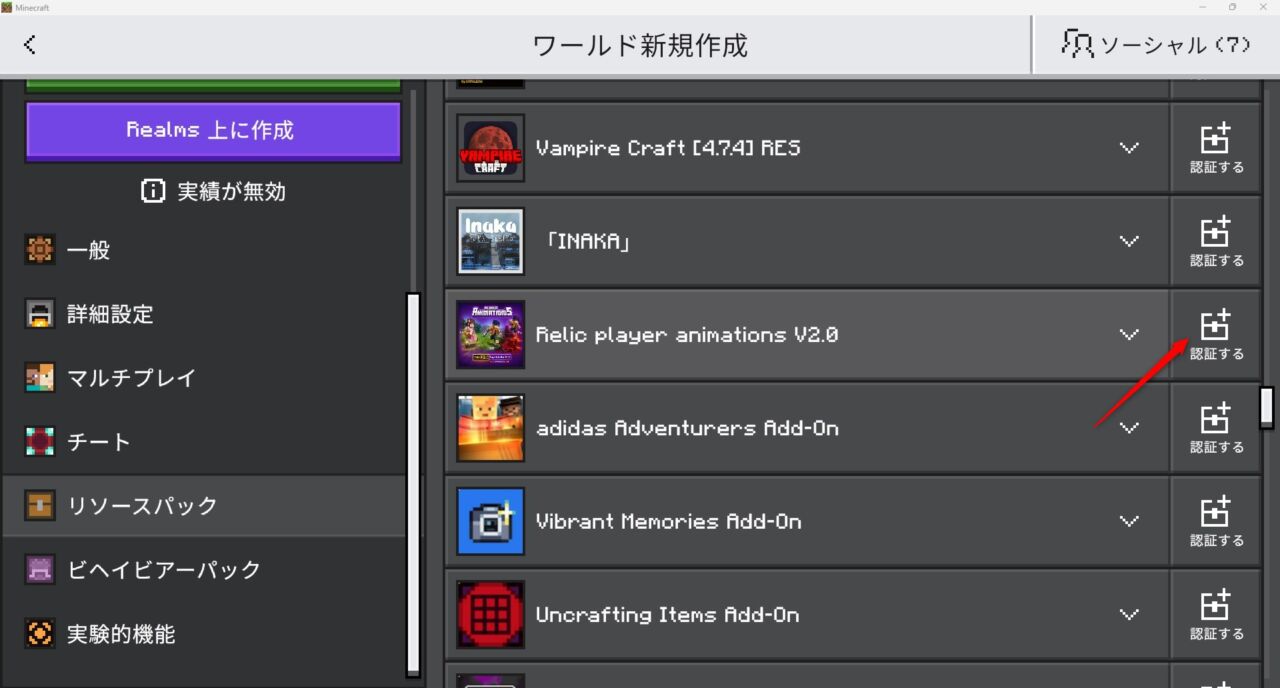
Task: Activate Vibrant Memories Add-On with 認証する
Action: 1216,521
